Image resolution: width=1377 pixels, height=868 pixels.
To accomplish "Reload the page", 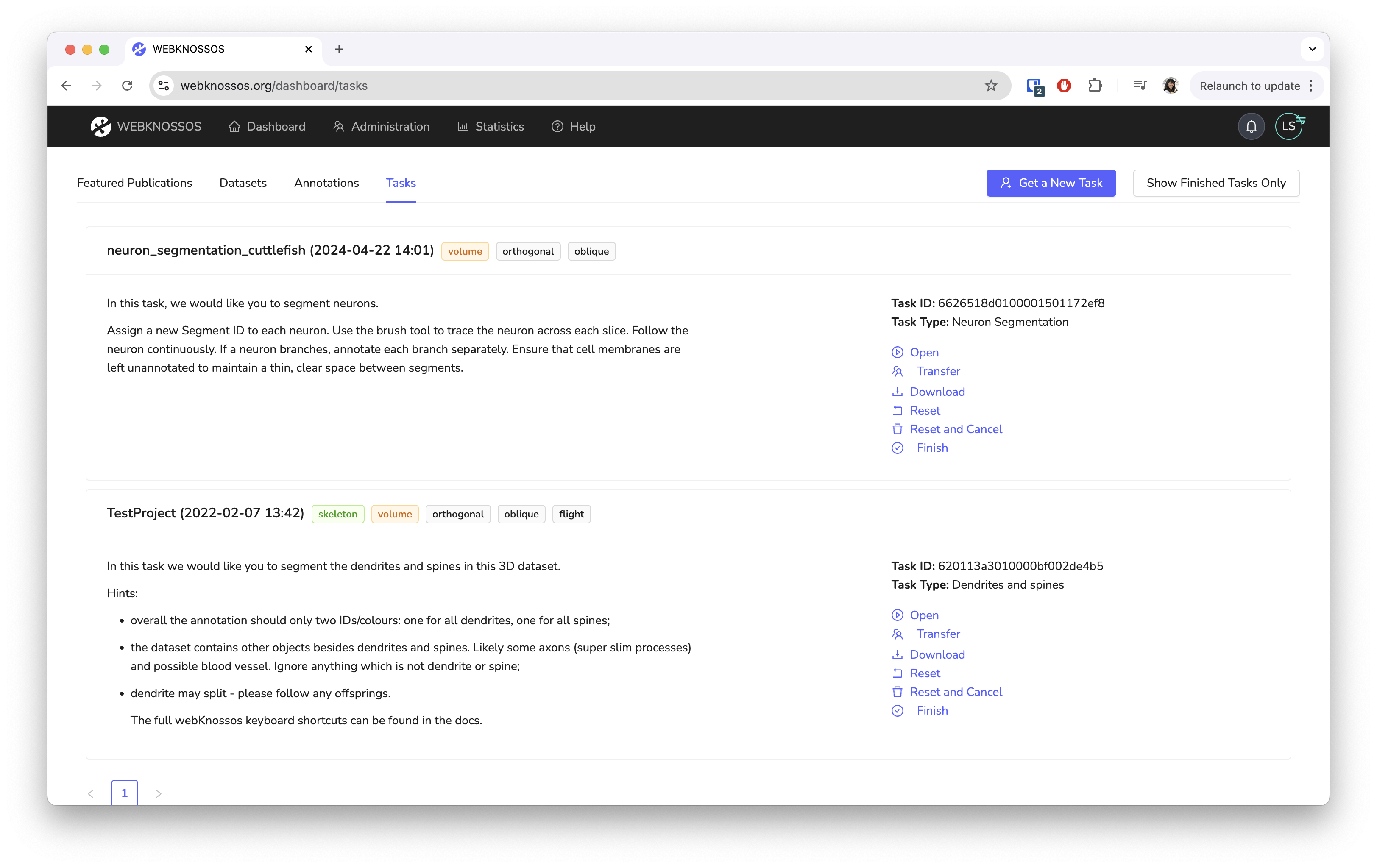I will coord(127,86).
